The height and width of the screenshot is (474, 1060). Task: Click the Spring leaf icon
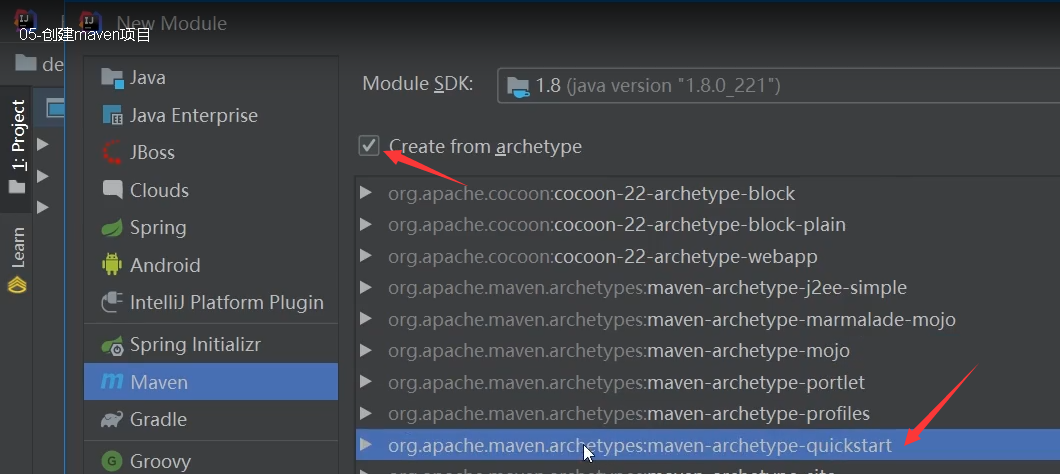pyautogui.click(x=112, y=228)
